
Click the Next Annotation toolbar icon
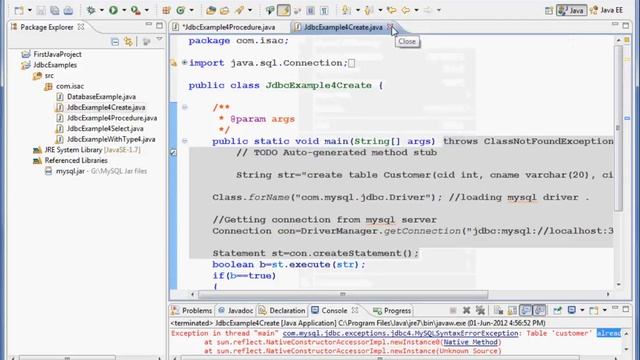point(347,10)
